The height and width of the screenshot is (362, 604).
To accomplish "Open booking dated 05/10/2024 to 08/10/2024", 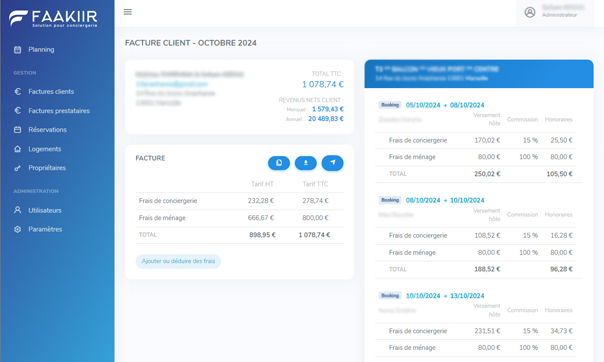I will pyautogui.click(x=445, y=105).
